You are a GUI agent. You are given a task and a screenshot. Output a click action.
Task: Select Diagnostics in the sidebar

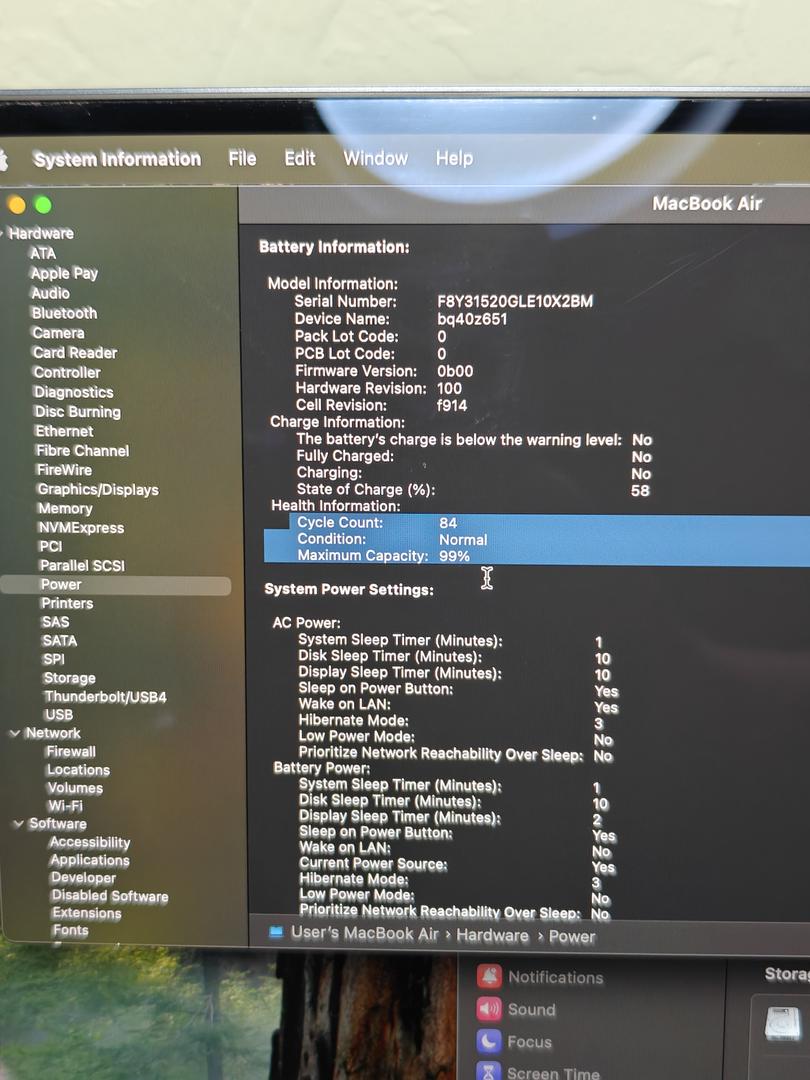coord(74,393)
